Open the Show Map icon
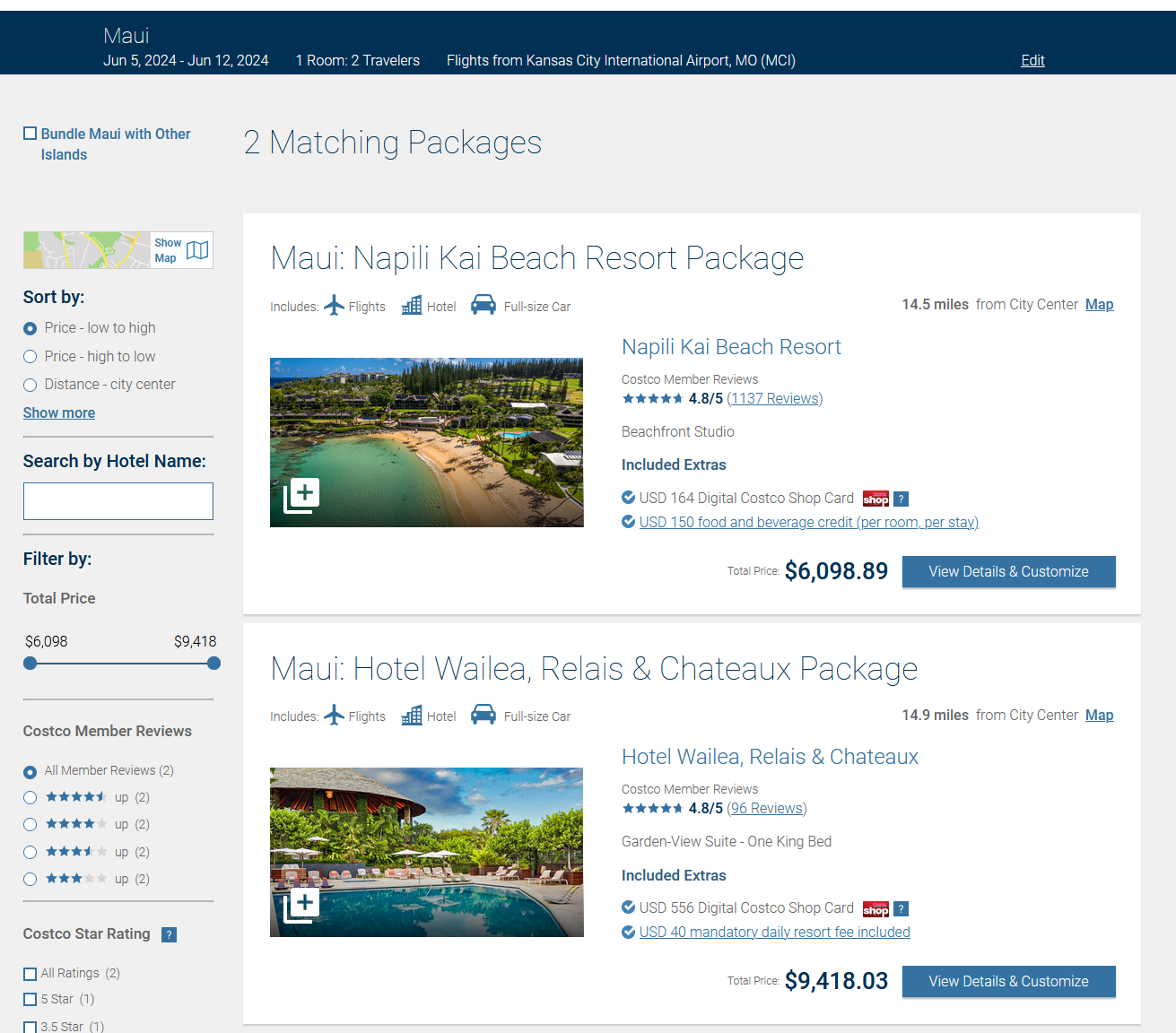 coord(197,250)
